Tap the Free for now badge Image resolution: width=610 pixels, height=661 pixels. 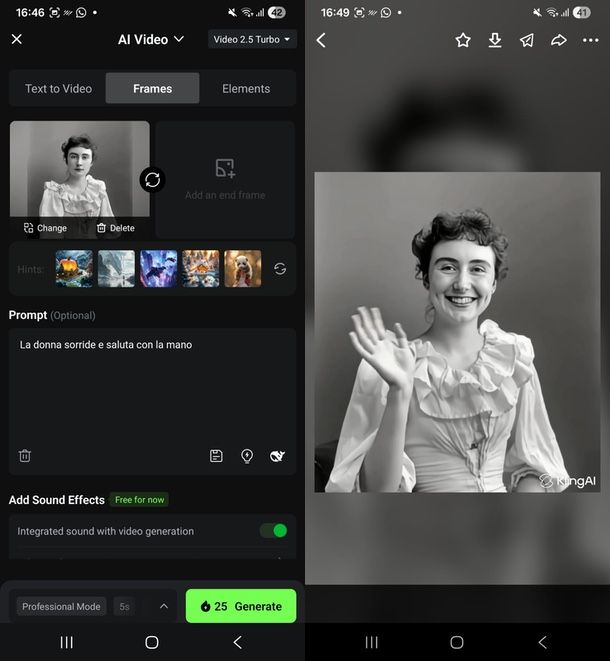pos(139,500)
